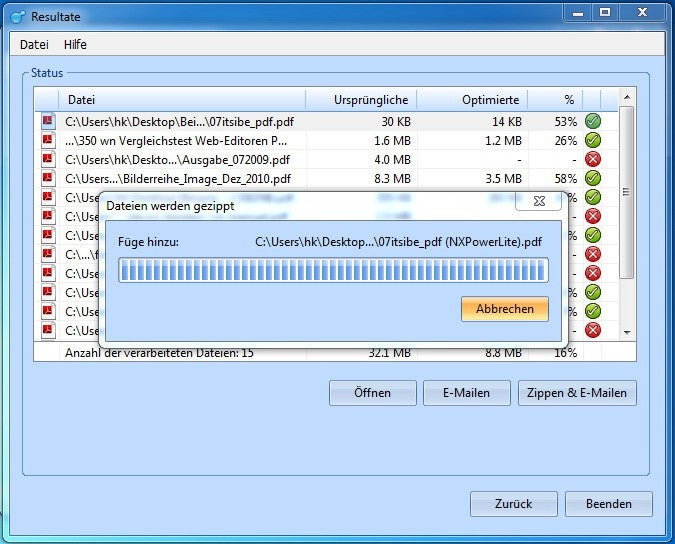The image size is (675, 544).
Task: Click the '1.2 MB' optimized size cell
Action: point(504,141)
